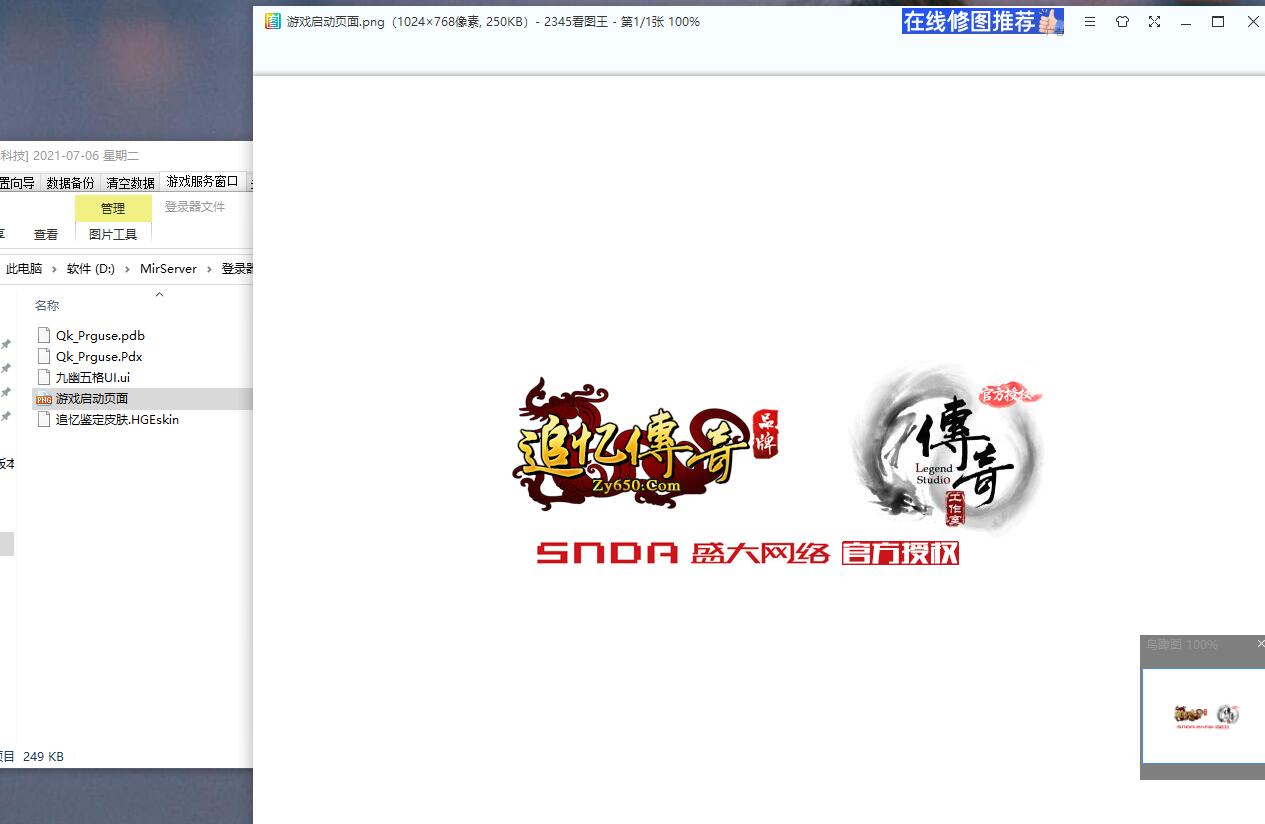This screenshot has height=824, width=1265.
Task: Go to 软件 (D:) in the breadcrumb
Action: coord(91,269)
